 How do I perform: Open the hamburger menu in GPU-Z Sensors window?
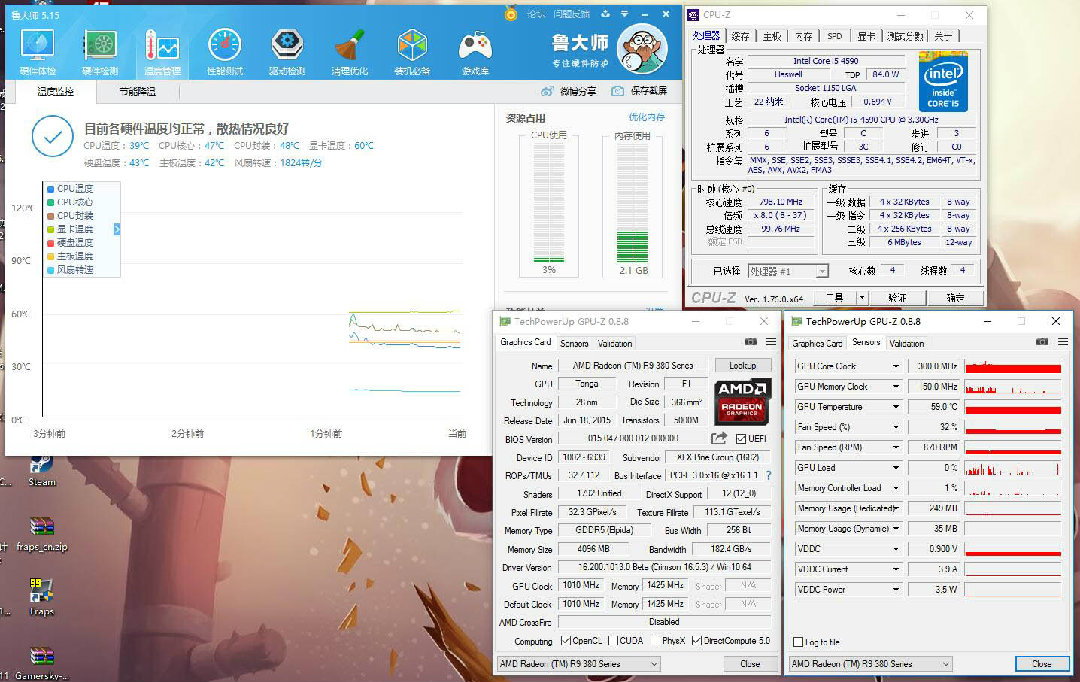pyautogui.click(x=1063, y=342)
